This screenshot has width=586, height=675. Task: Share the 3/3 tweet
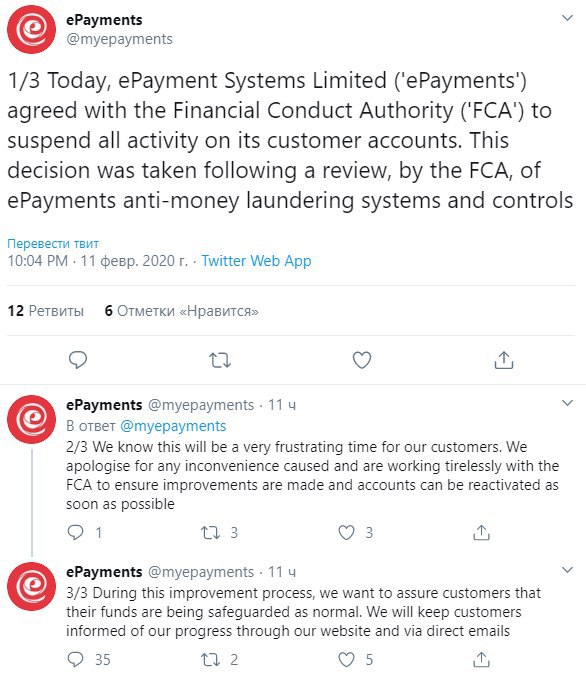[x=481, y=659]
